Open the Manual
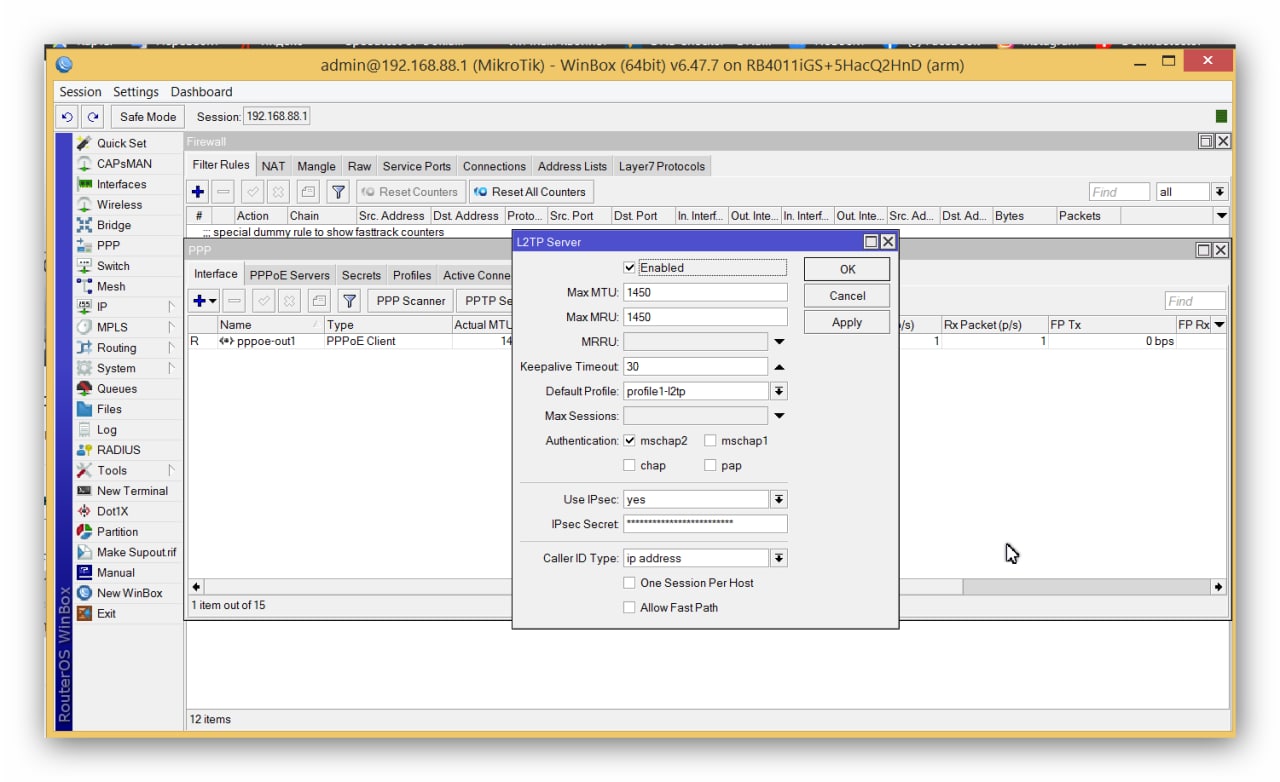The height and width of the screenshot is (782, 1280). [115, 573]
